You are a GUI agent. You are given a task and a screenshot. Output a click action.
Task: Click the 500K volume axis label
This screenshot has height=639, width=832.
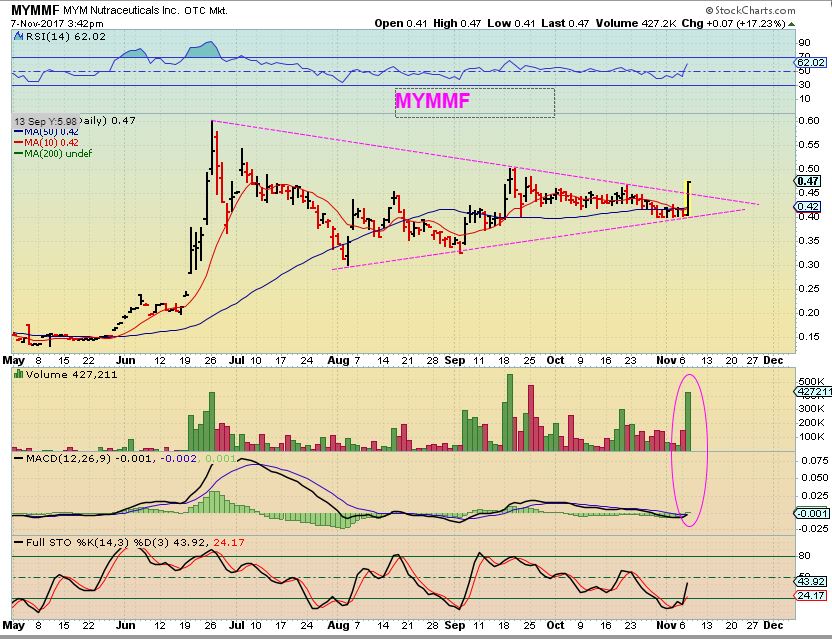pyautogui.click(x=811, y=382)
